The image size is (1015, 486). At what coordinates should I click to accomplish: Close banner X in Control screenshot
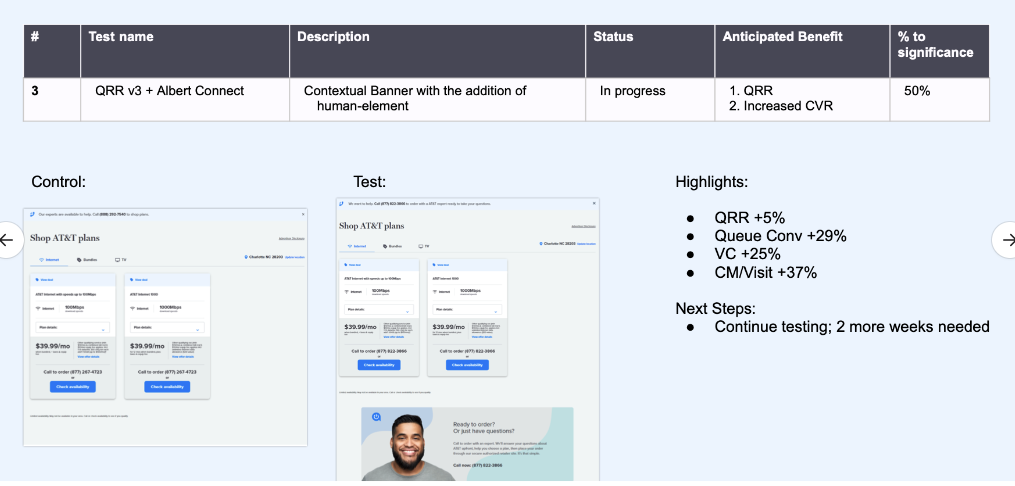pos(303,214)
